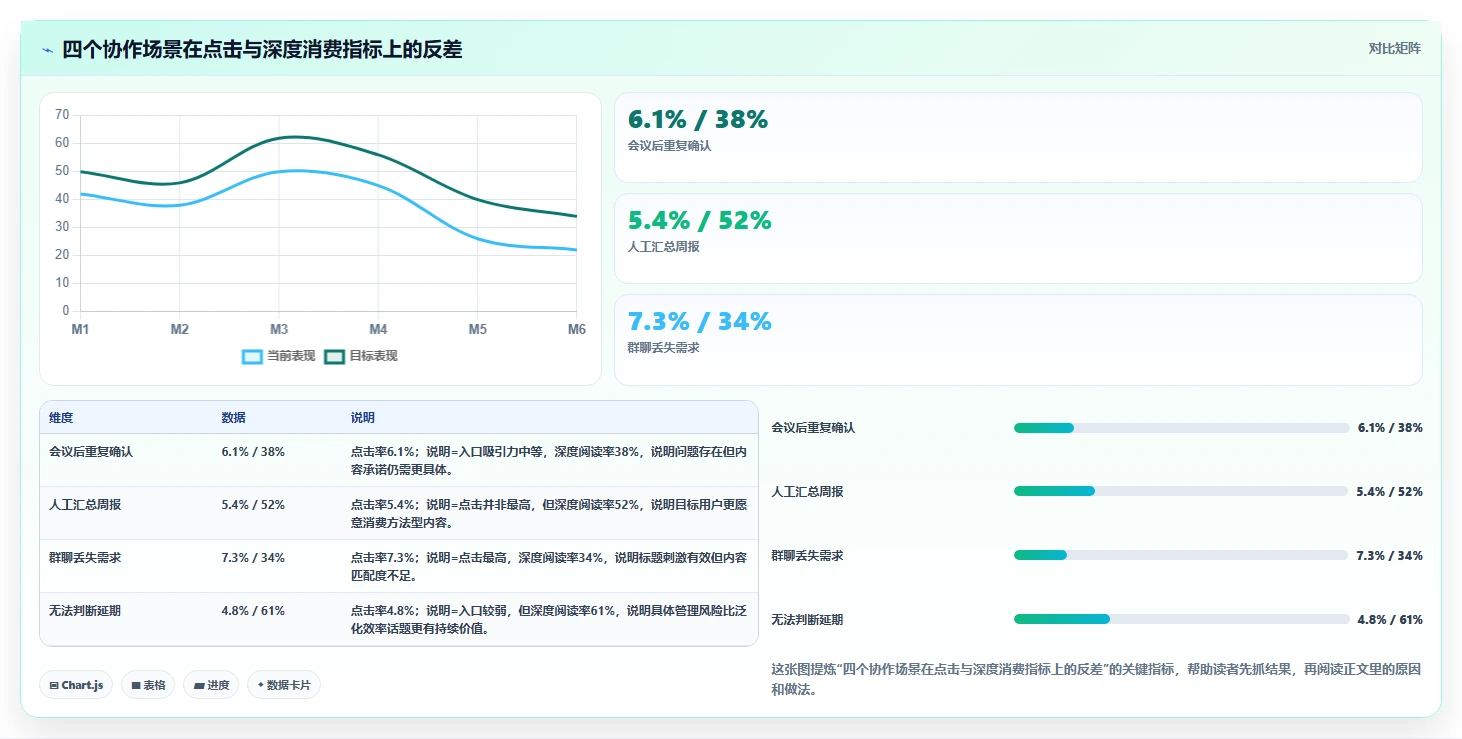
Task: Select table cell 群聊丢失需求
Action: pyautogui.click(x=85, y=558)
